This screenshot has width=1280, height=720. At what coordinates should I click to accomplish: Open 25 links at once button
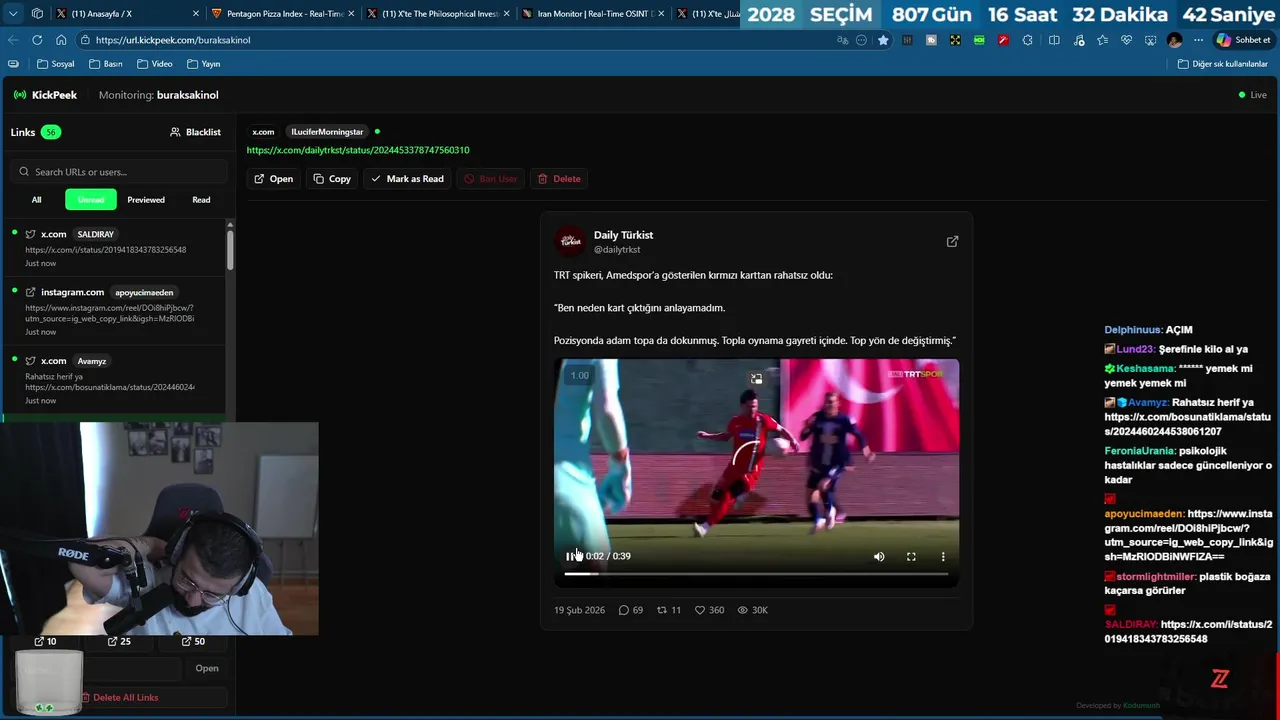(x=118, y=641)
